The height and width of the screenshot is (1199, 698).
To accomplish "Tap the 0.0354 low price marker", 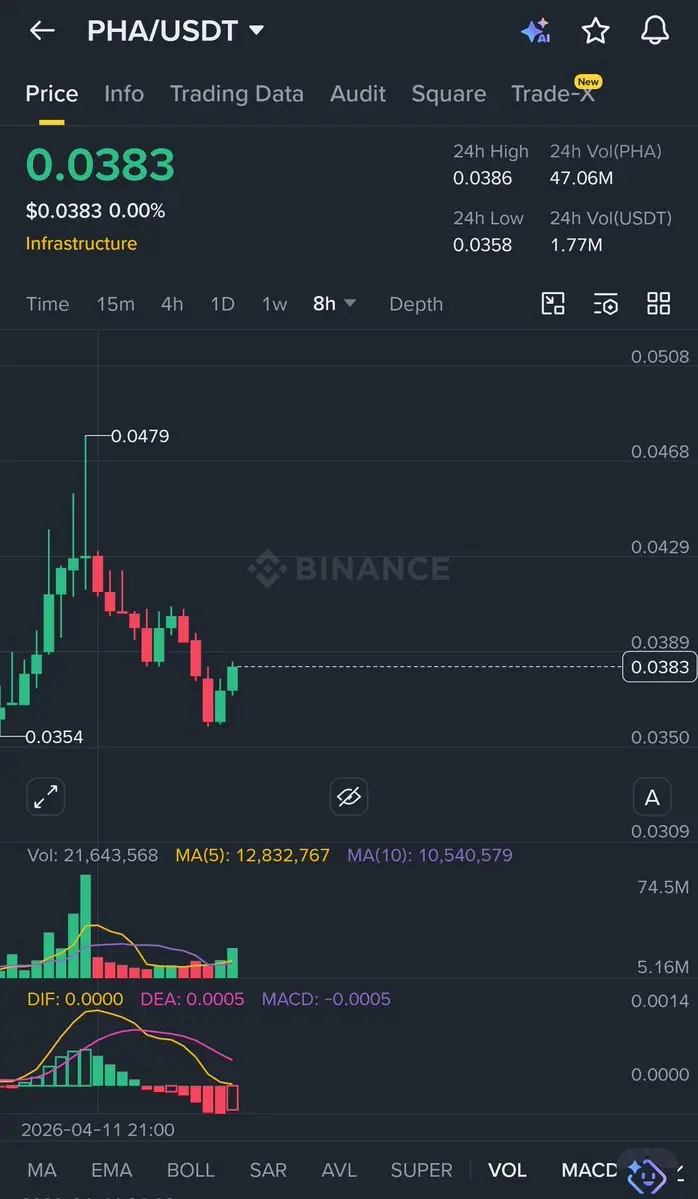I will [54, 737].
